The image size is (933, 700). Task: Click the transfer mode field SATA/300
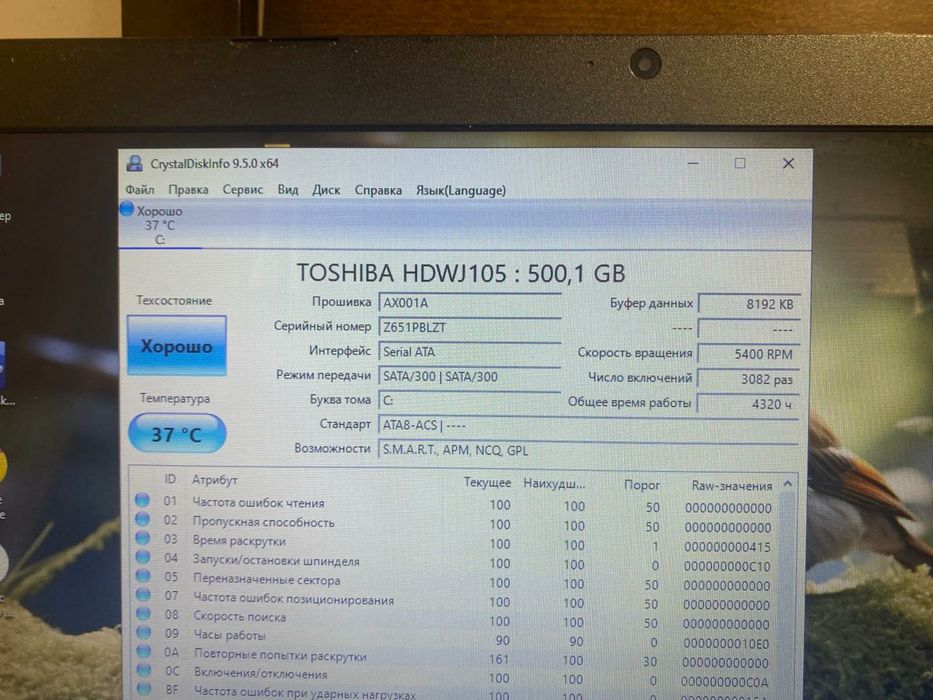pos(469,377)
